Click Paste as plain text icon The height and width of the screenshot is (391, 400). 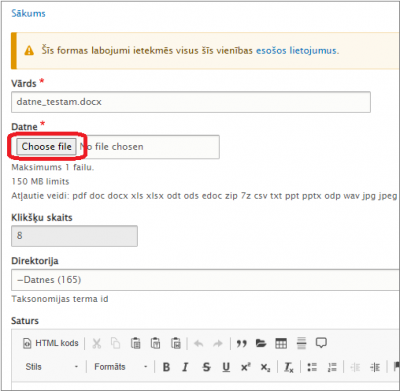[155, 343]
